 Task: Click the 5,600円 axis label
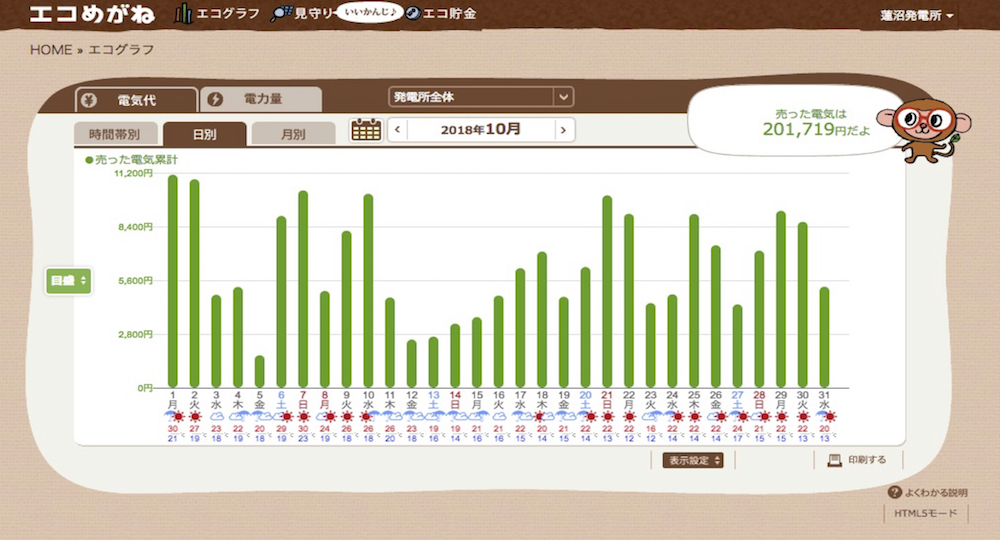[x=135, y=281]
